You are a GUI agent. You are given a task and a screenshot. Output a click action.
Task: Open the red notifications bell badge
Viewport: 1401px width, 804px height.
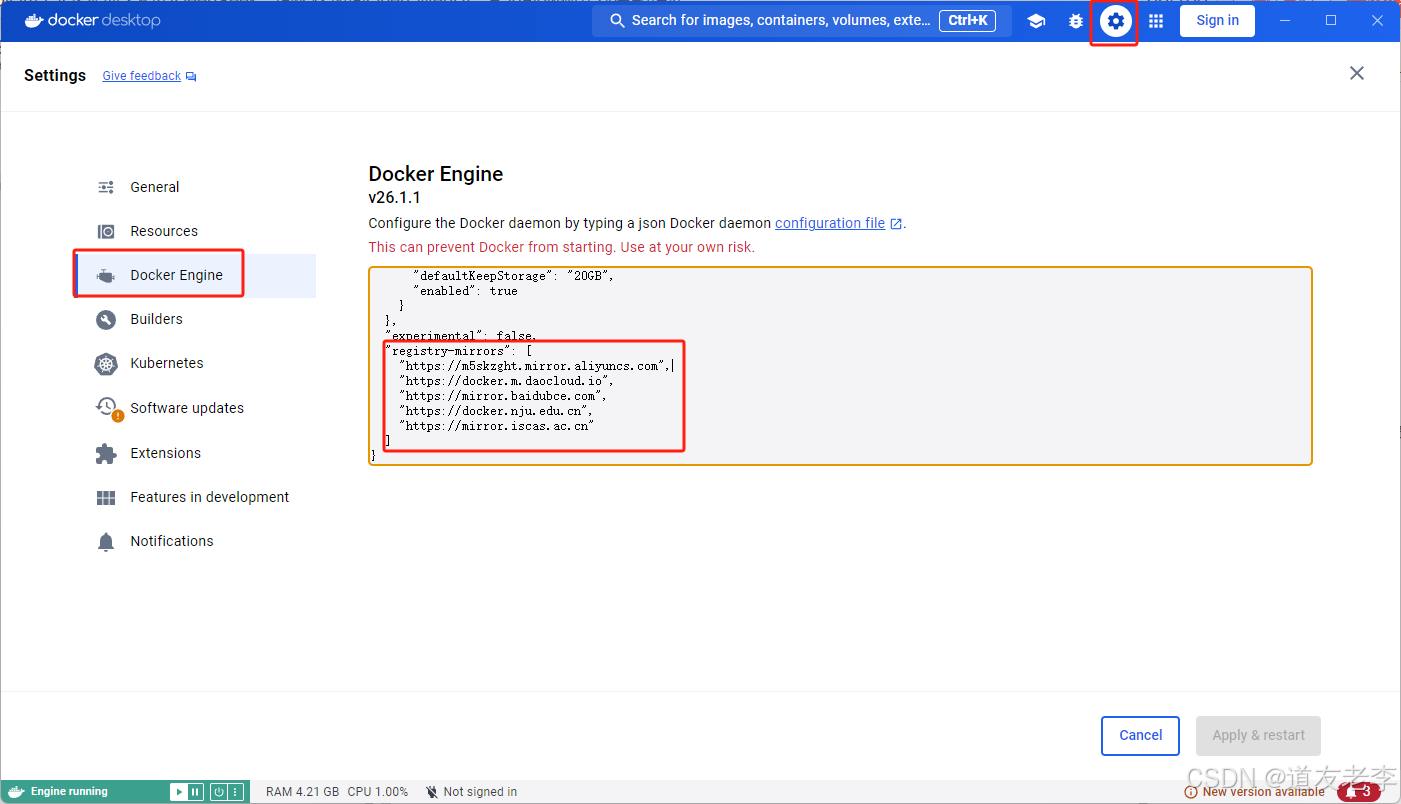(x=1359, y=792)
